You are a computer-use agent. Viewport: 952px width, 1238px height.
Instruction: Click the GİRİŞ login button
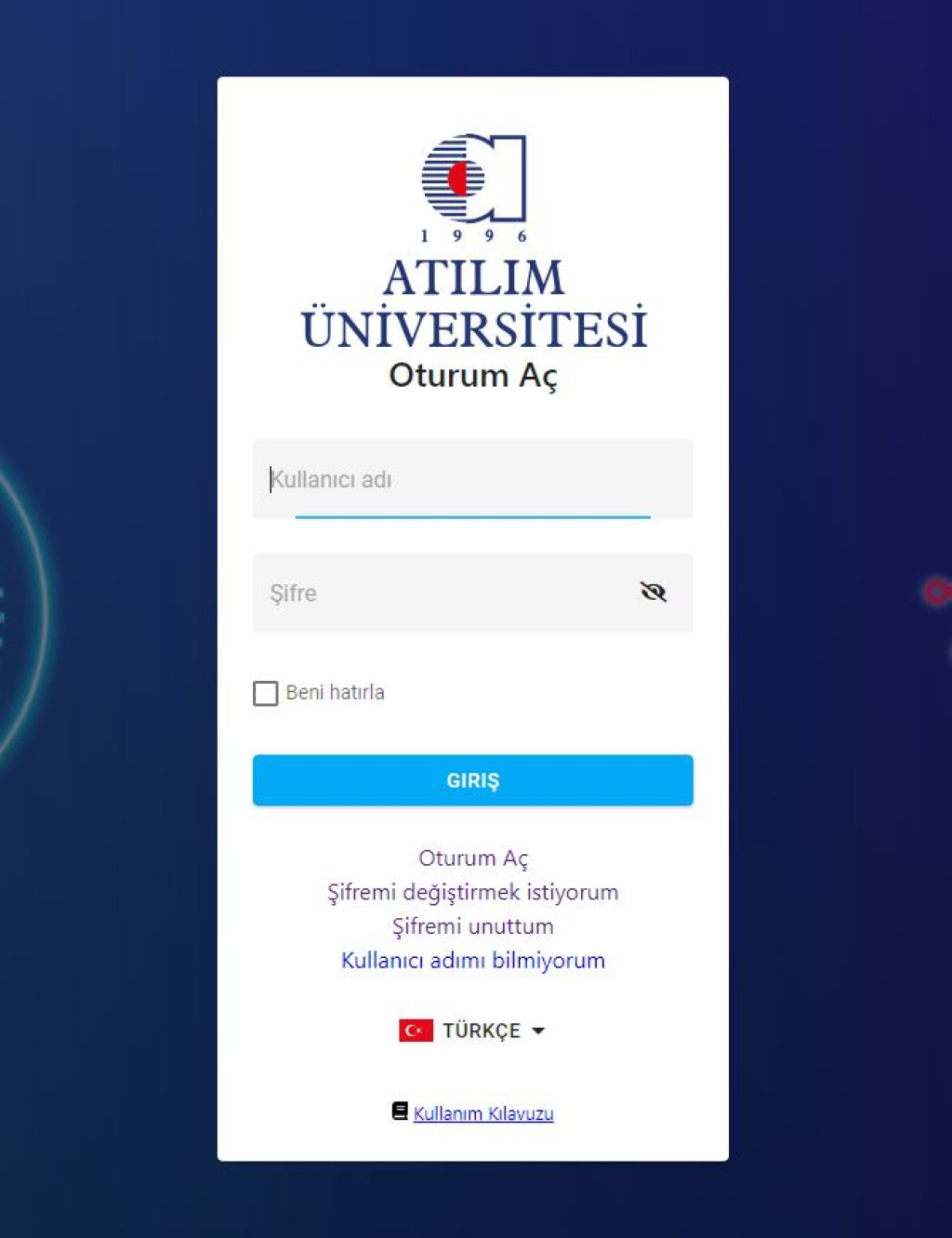[x=472, y=780]
